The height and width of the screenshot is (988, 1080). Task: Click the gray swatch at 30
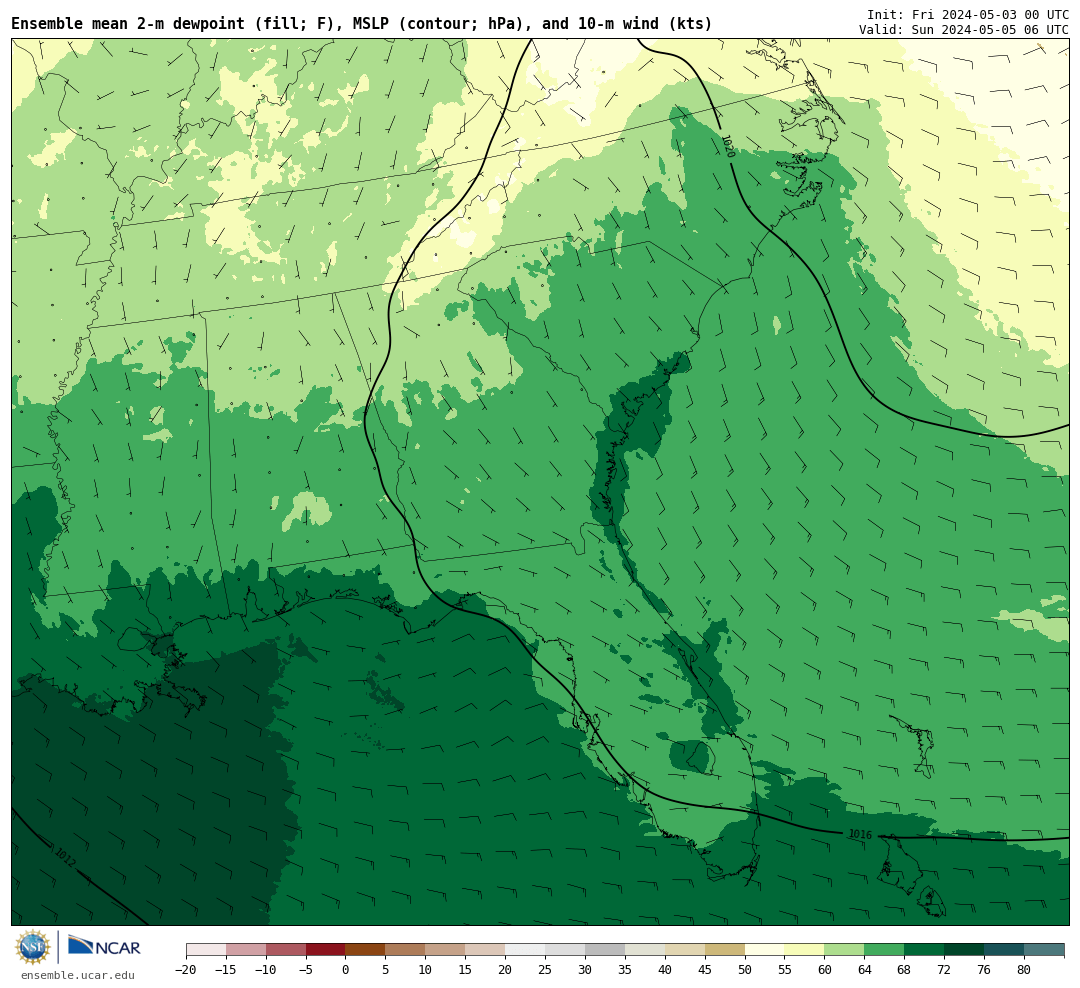coord(605,950)
